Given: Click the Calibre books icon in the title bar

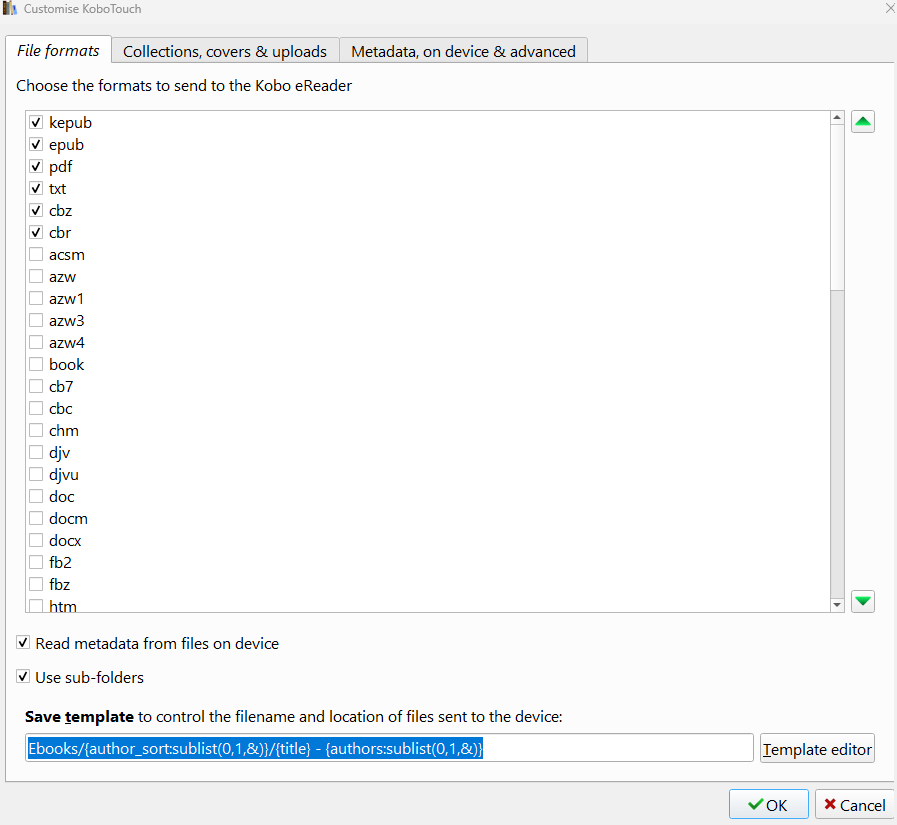Looking at the screenshot, I should click(x=10, y=8).
